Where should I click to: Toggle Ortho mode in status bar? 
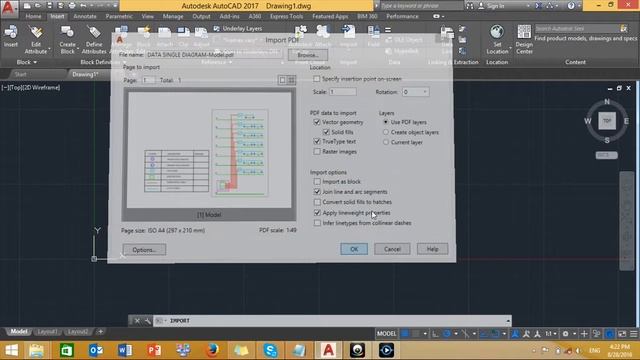436,333
